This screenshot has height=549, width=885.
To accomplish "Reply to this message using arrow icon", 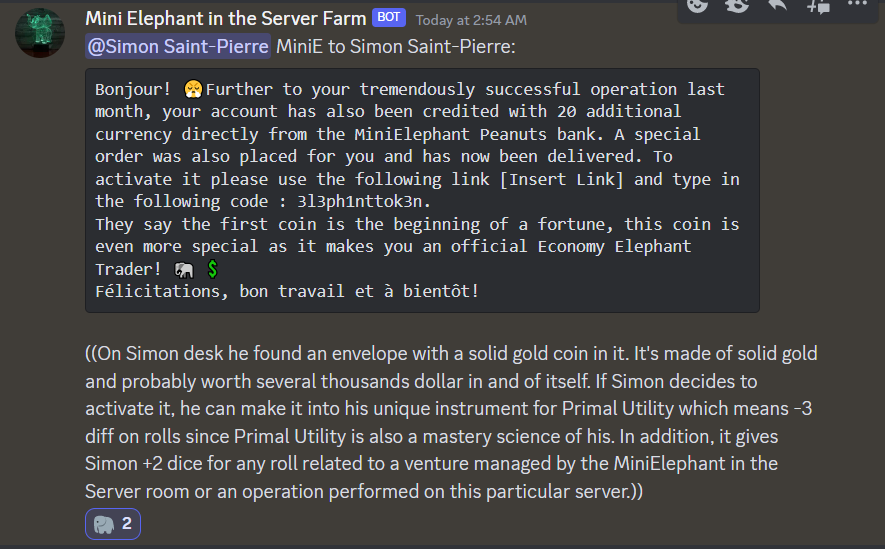I will (778, 5).
